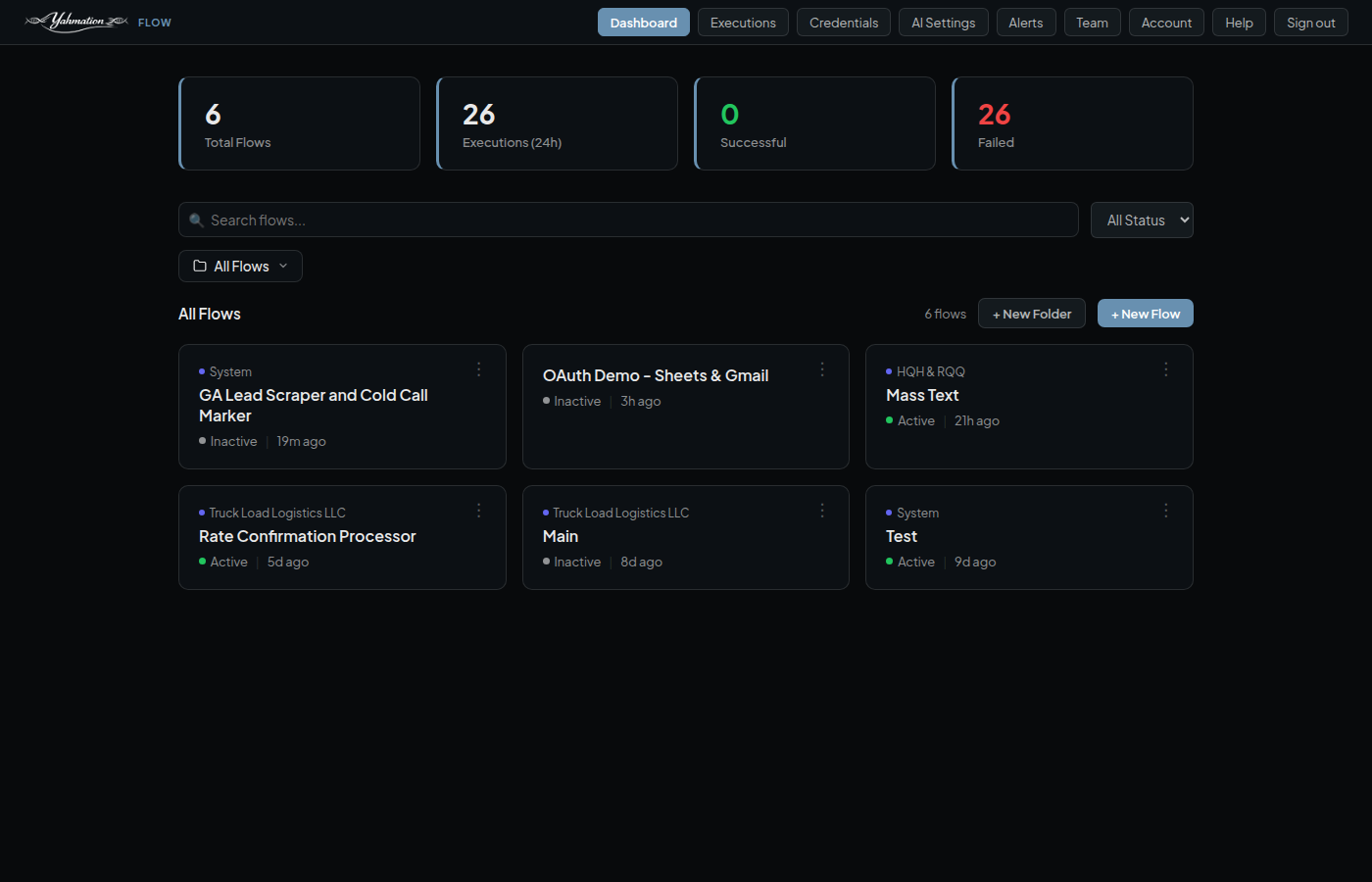Click System label on GA Lead Scraper card
The image size is (1372, 882).
tap(230, 371)
